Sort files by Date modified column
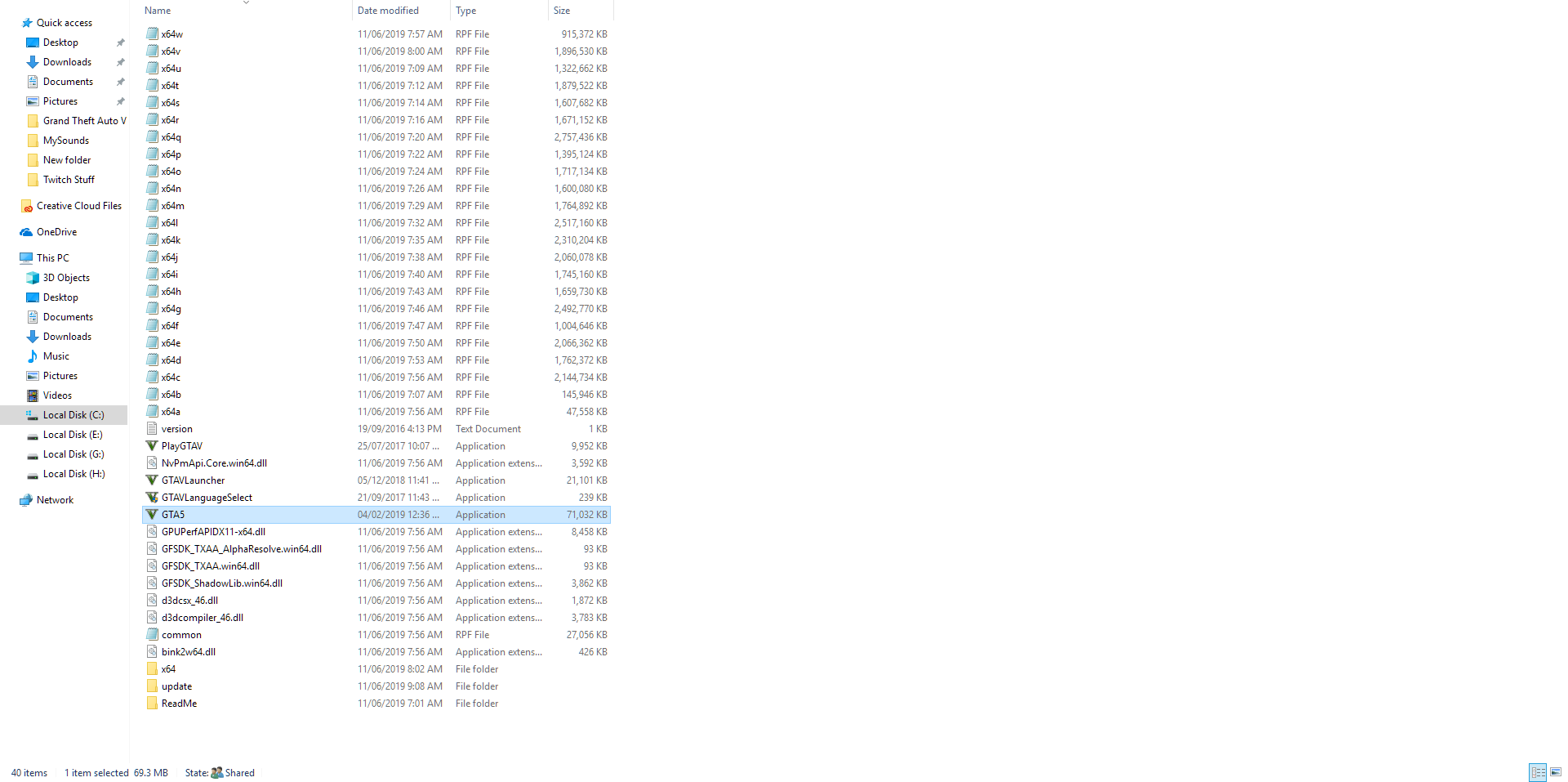The width and height of the screenshot is (1568, 782). point(388,11)
